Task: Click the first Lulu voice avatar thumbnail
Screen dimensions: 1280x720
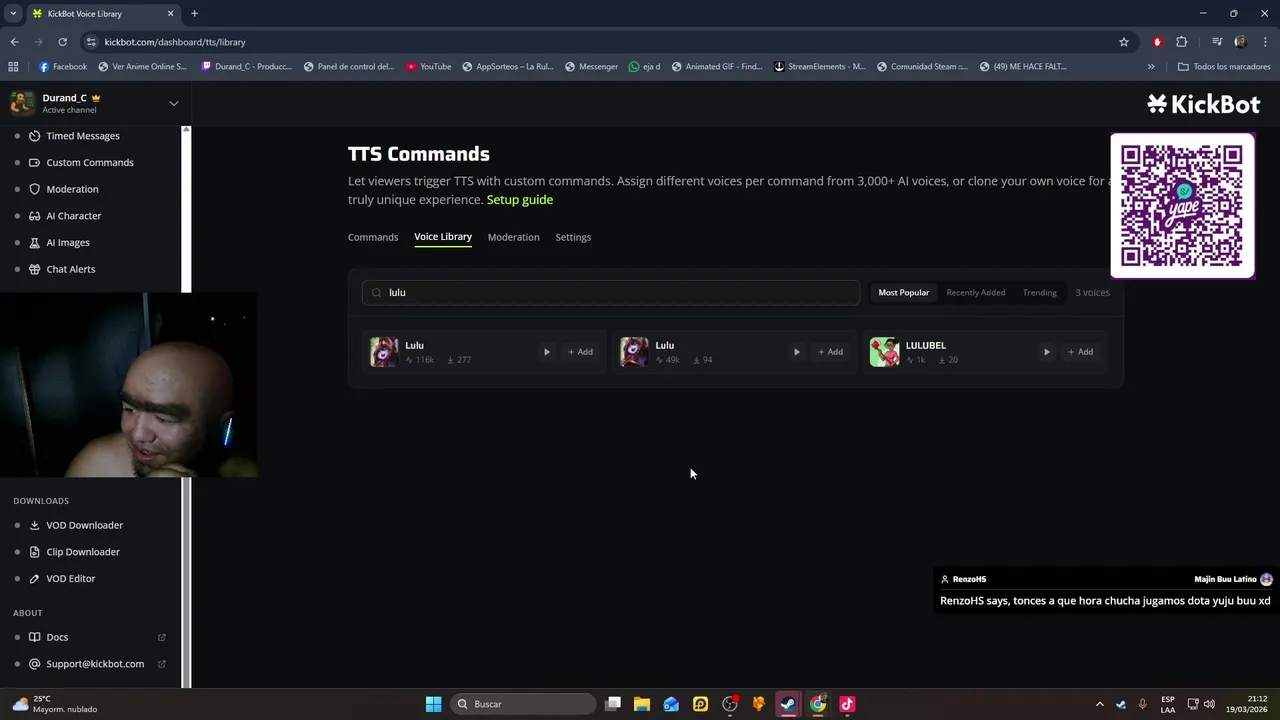Action: tap(384, 352)
